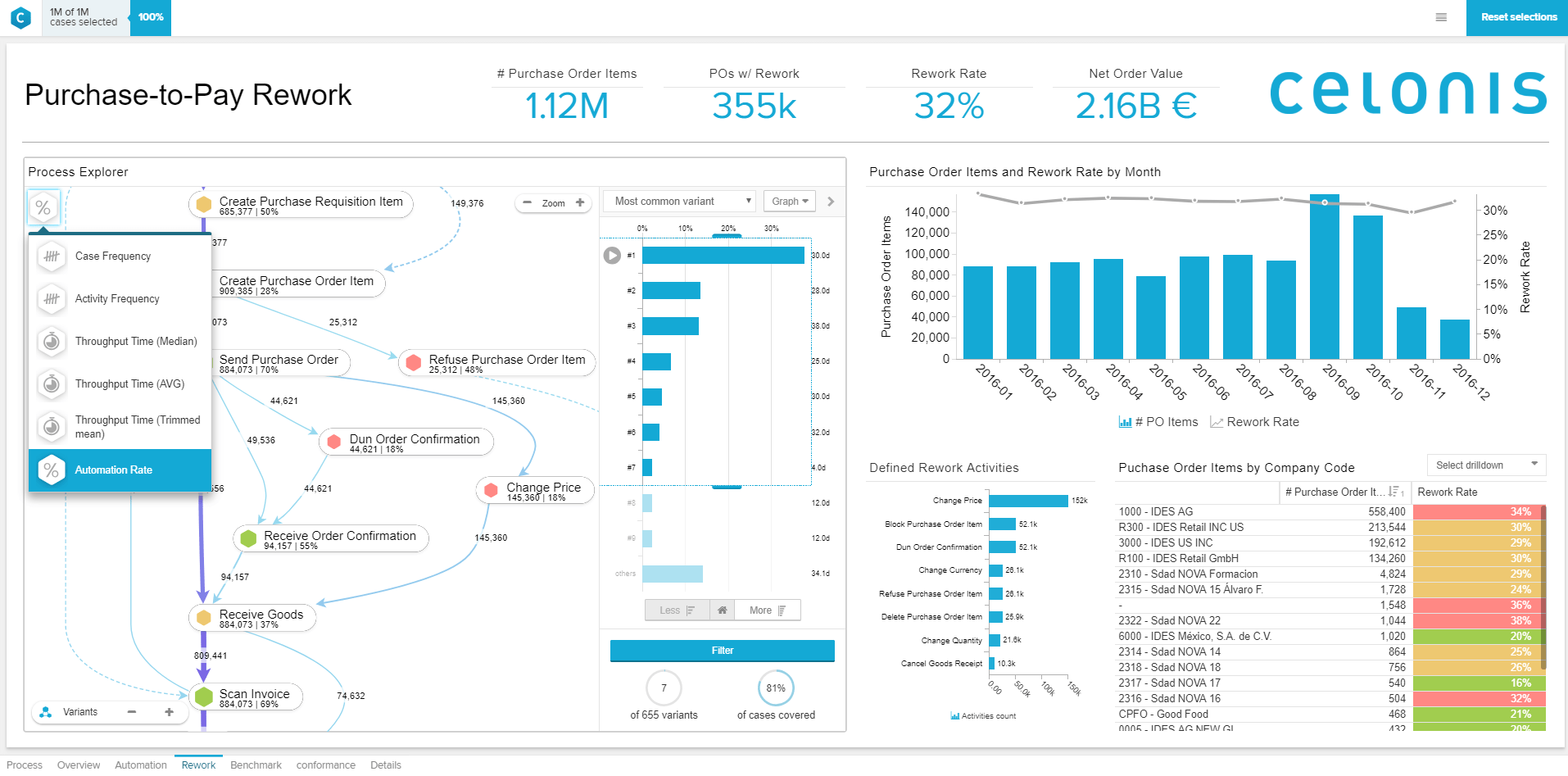Play the animation for variant #1
The height and width of the screenshot is (776, 1568).
pyautogui.click(x=612, y=256)
